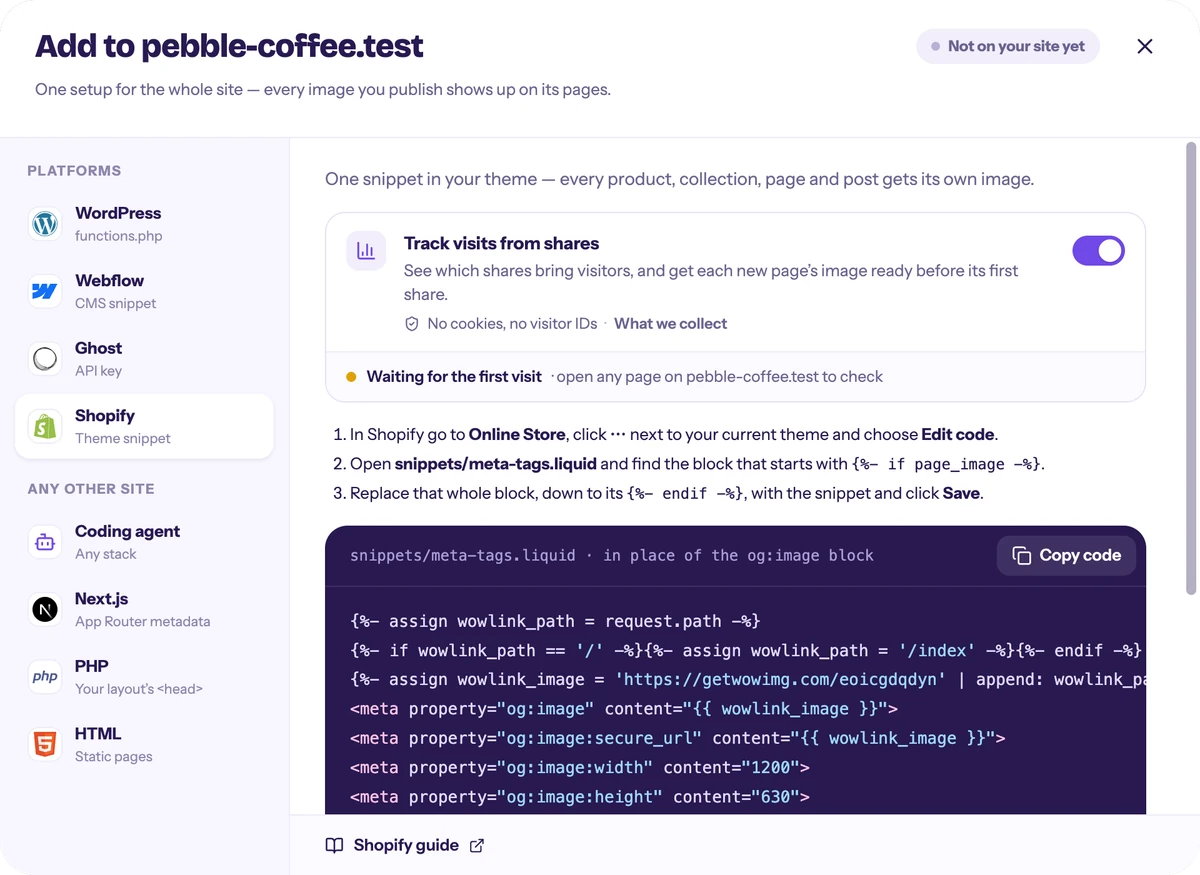Click step 3 Replace that whole block

pos(658,494)
